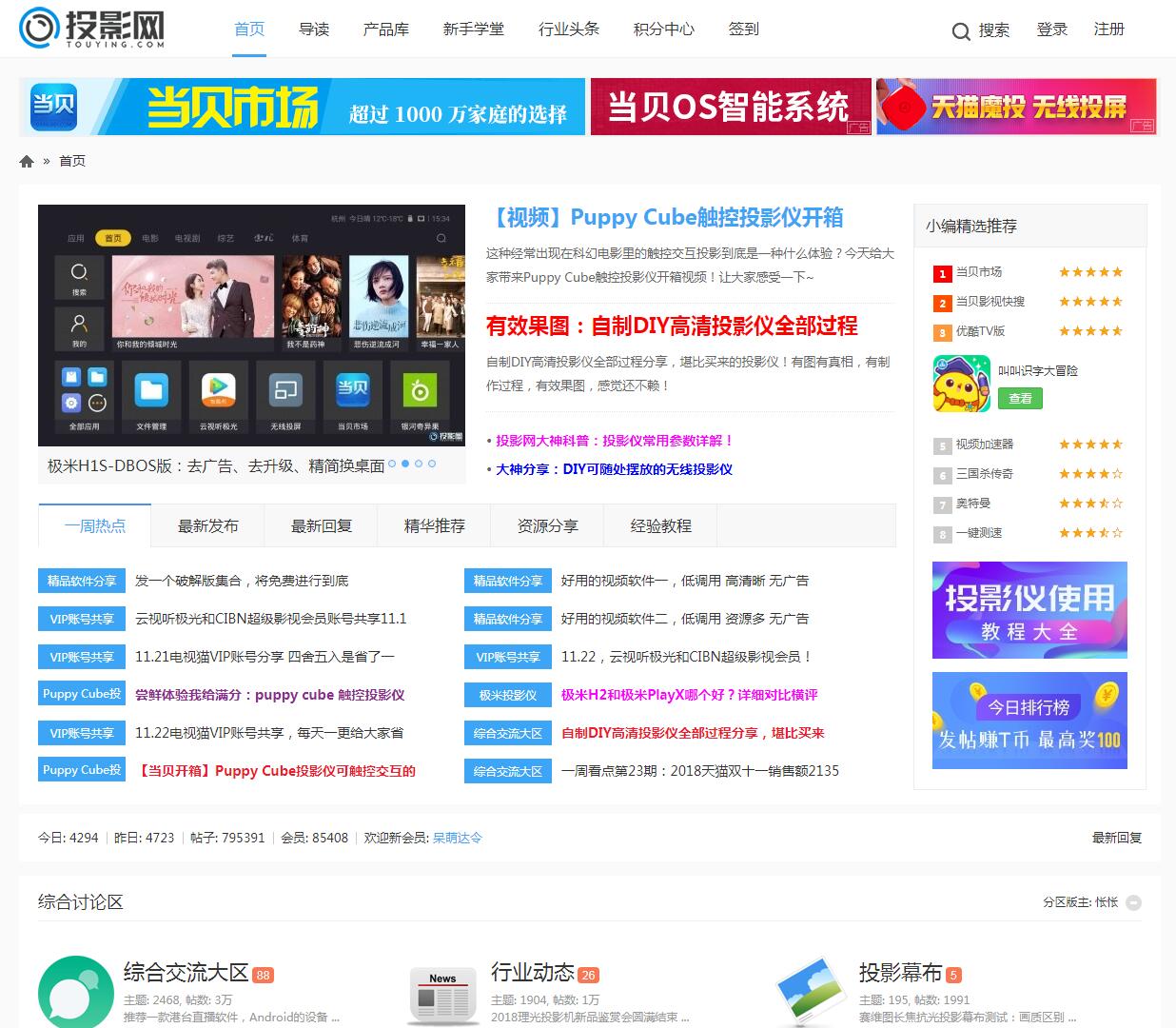
Task: Open post 发一个破解版集合，将免费进行到底
Action: (242, 581)
